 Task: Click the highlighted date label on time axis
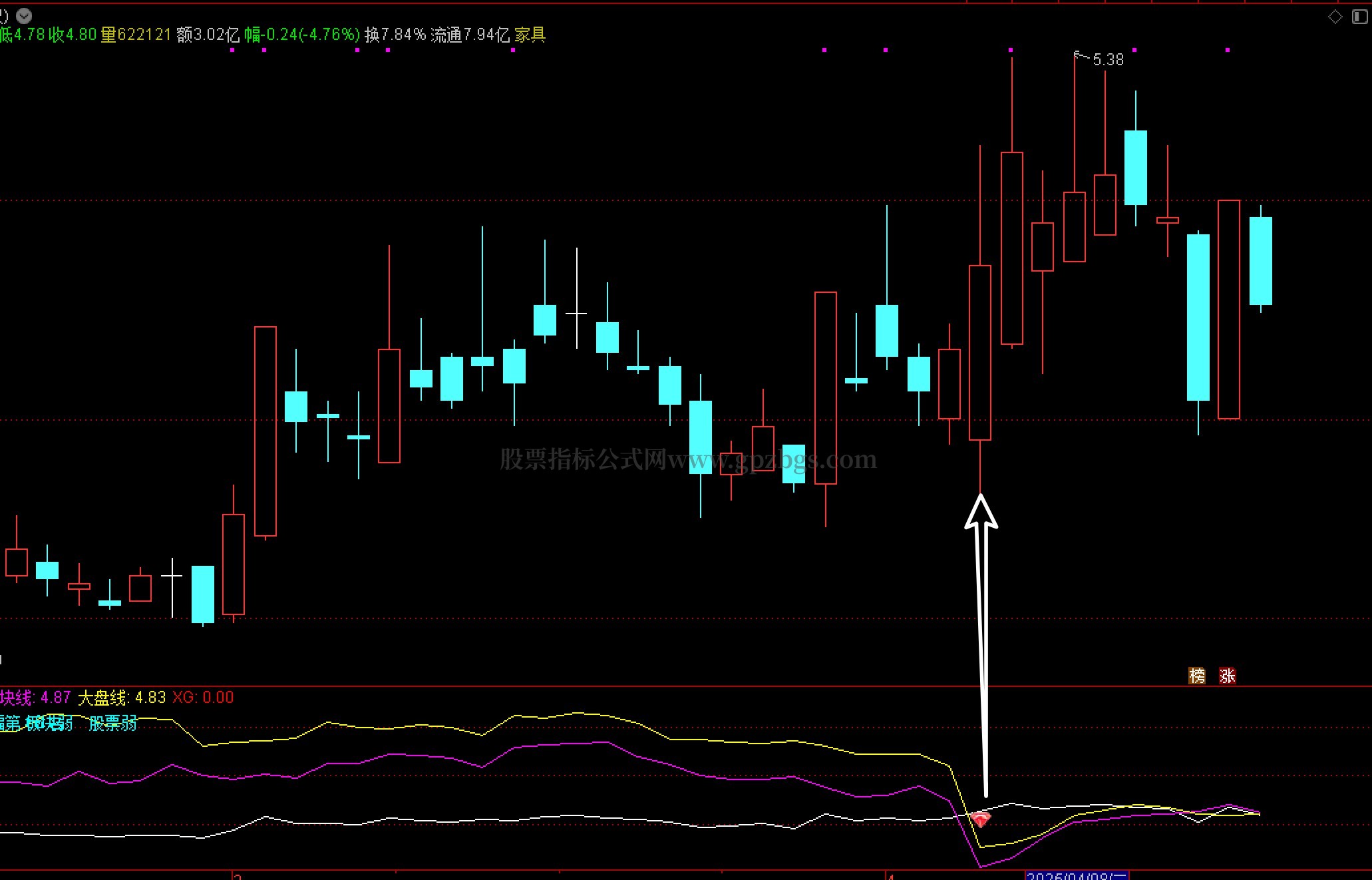1077,875
